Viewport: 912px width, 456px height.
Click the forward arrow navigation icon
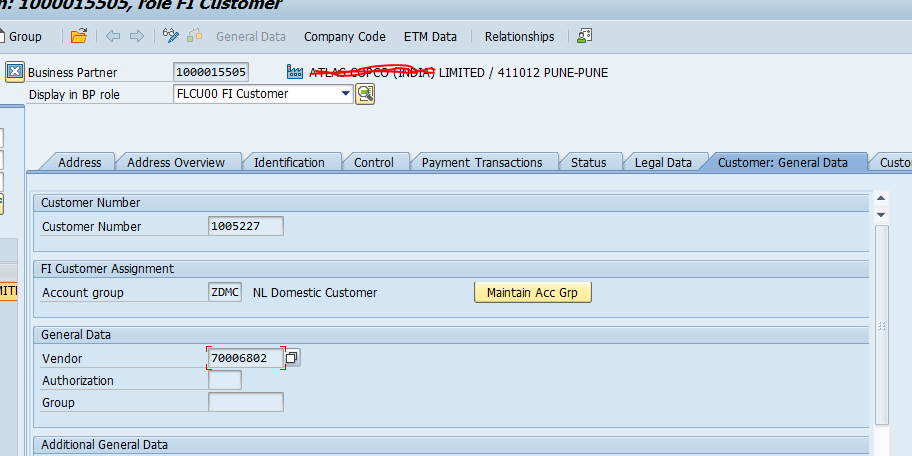coord(136,37)
